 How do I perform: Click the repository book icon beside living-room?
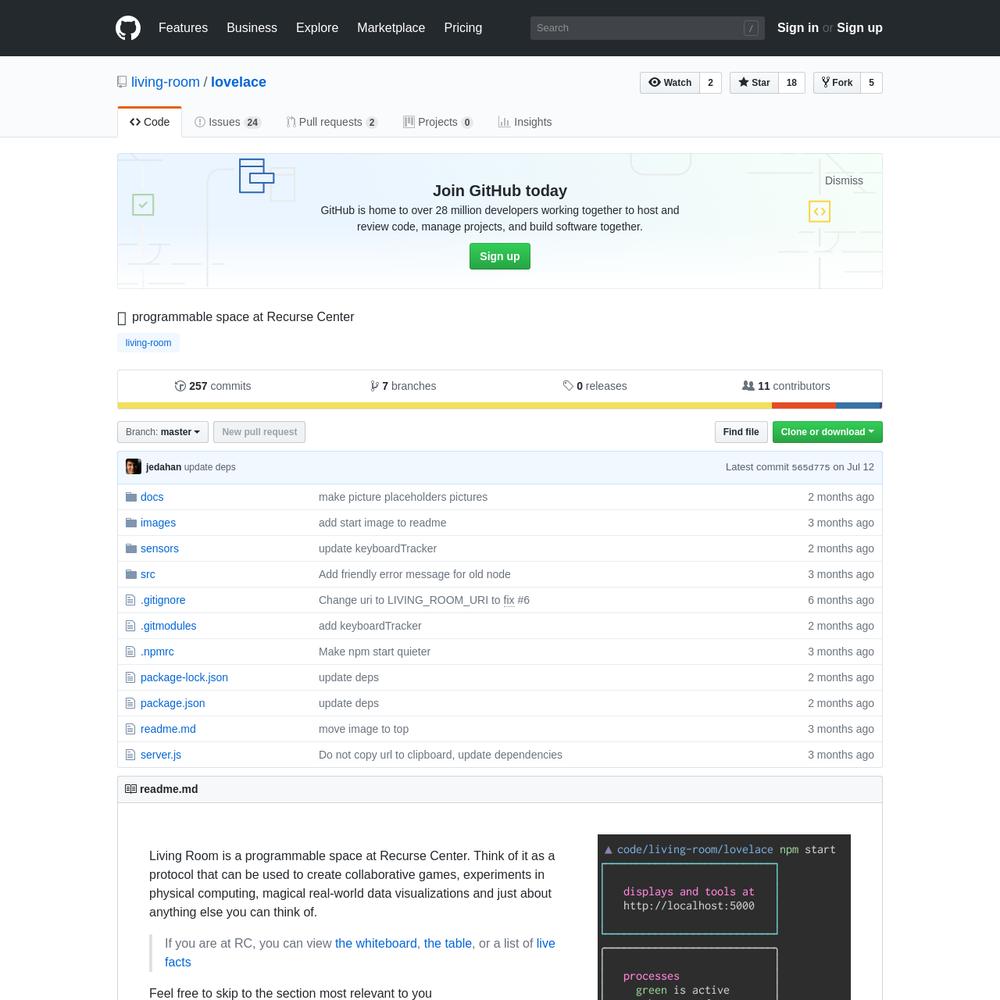(122, 82)
